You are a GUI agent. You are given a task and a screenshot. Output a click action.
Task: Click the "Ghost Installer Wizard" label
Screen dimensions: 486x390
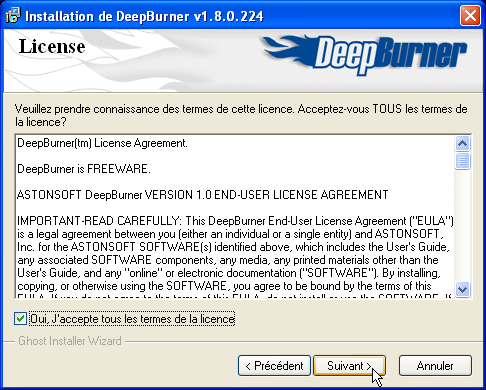(x=70, y=341)
